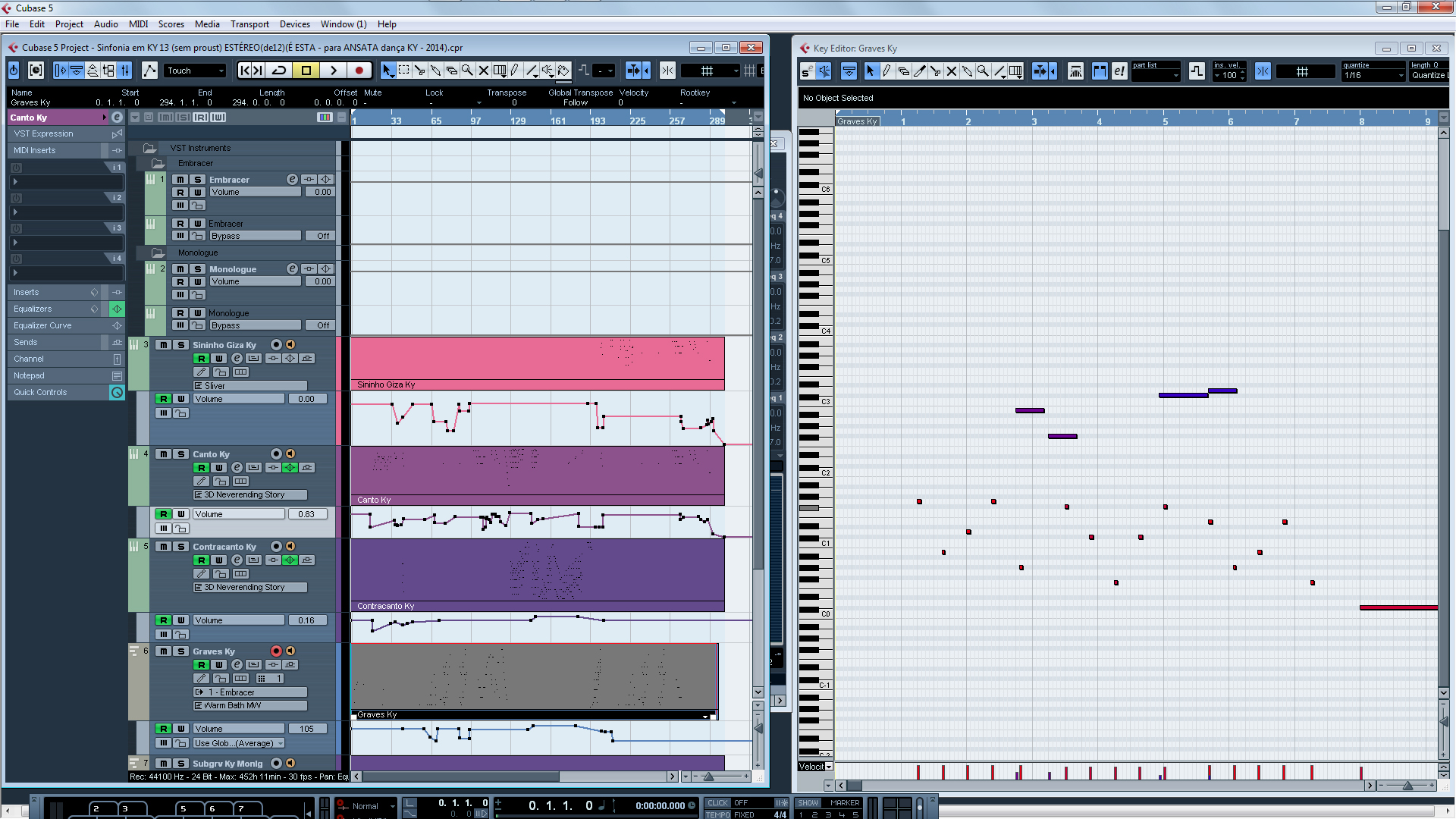Click the Bypass parameter on Monologue track

coord(255,325)
